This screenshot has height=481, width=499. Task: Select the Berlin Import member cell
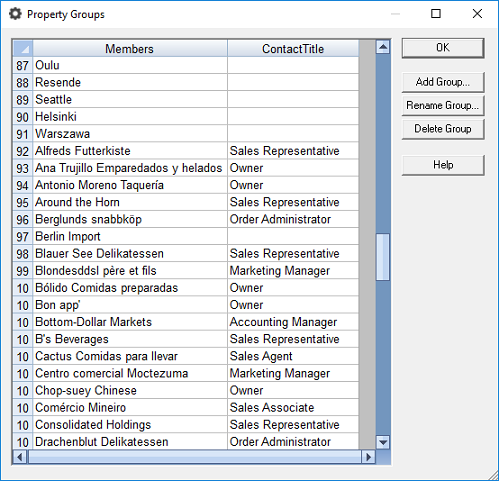click(x=130, y=237)
